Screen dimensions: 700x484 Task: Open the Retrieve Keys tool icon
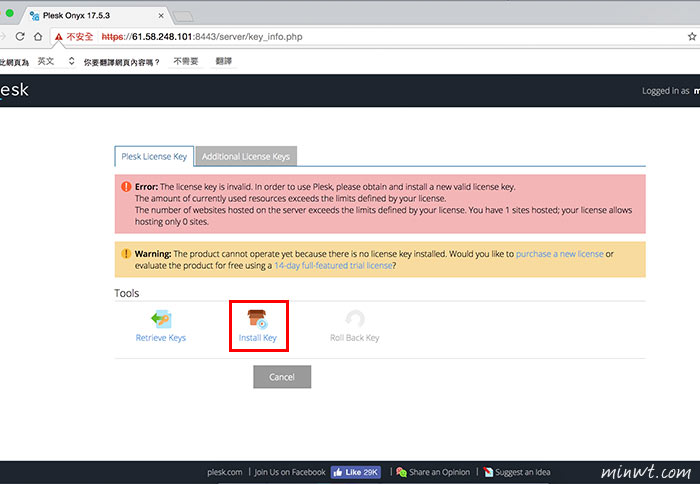[161, 319]
